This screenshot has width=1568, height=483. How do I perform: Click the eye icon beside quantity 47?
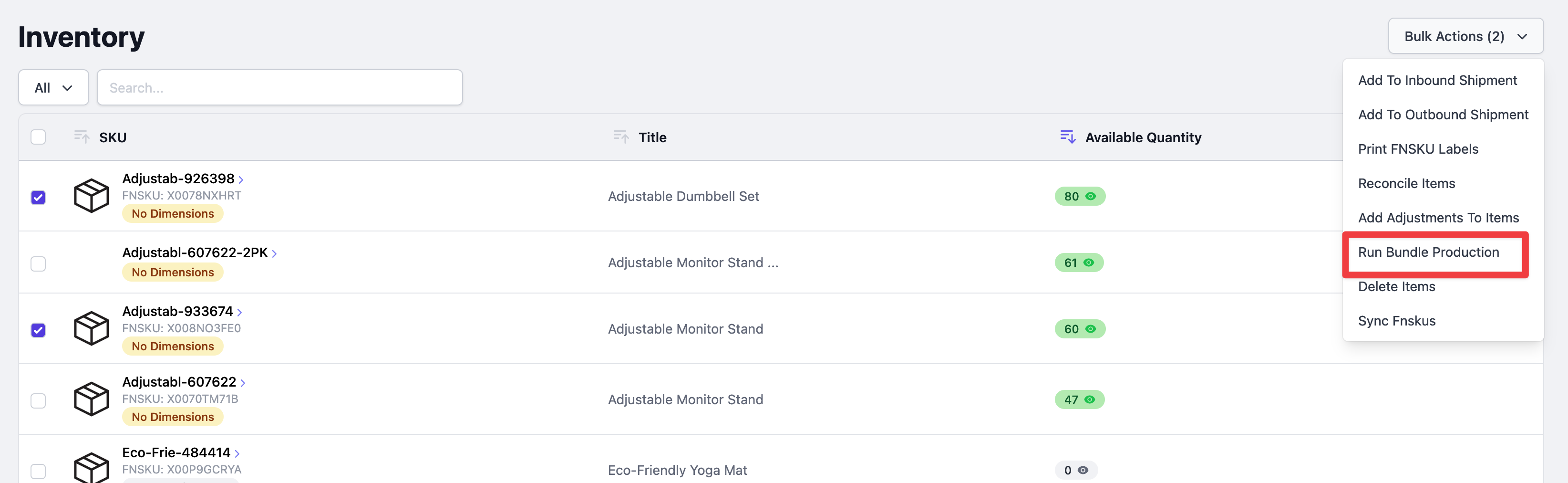(x=1090, y=399)
